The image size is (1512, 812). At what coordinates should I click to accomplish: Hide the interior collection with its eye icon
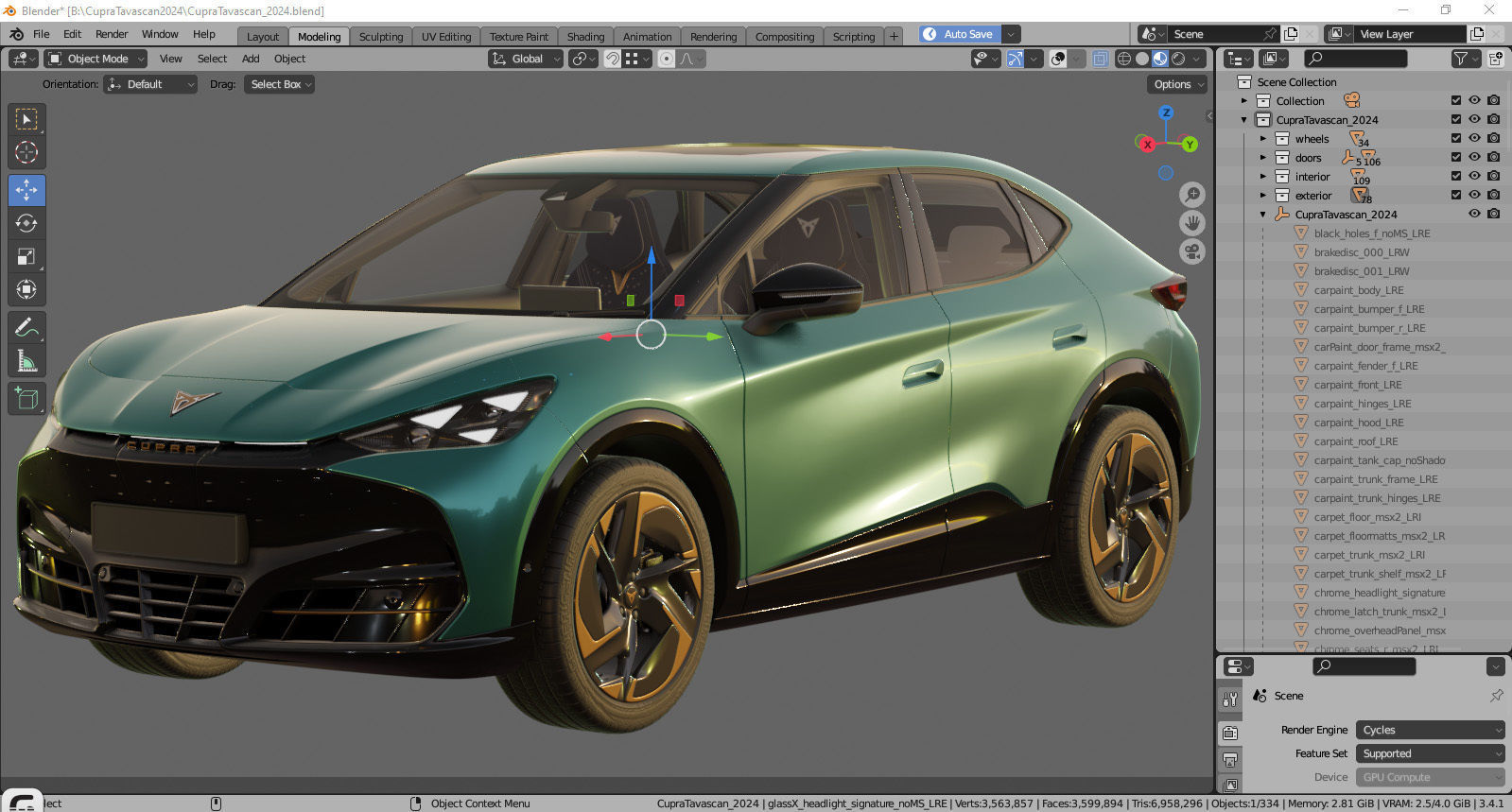pyautogui.click(x=1474, y=176)
